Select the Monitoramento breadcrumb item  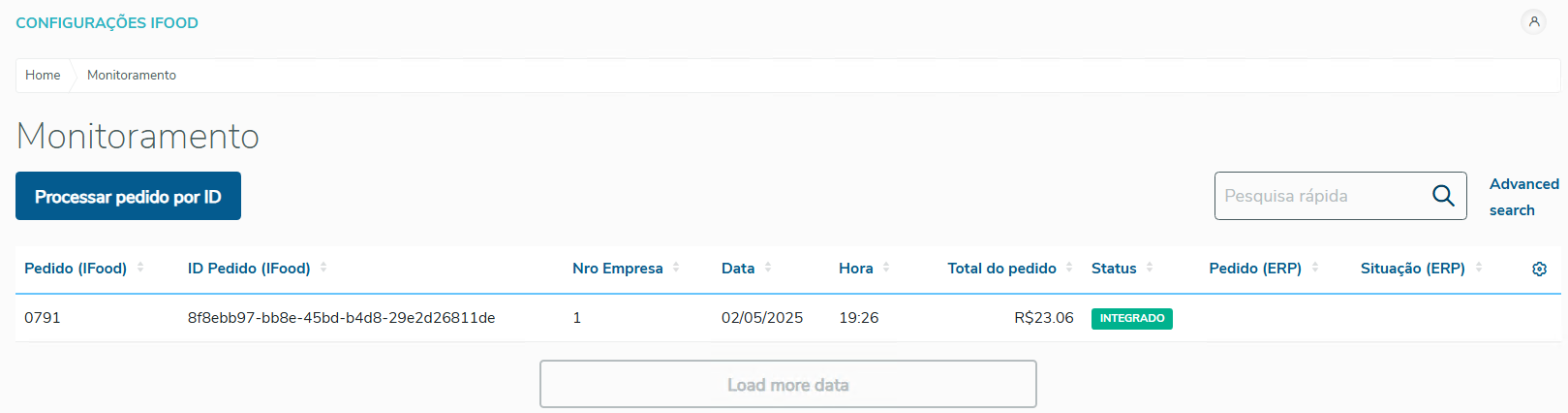click(132, 76)
